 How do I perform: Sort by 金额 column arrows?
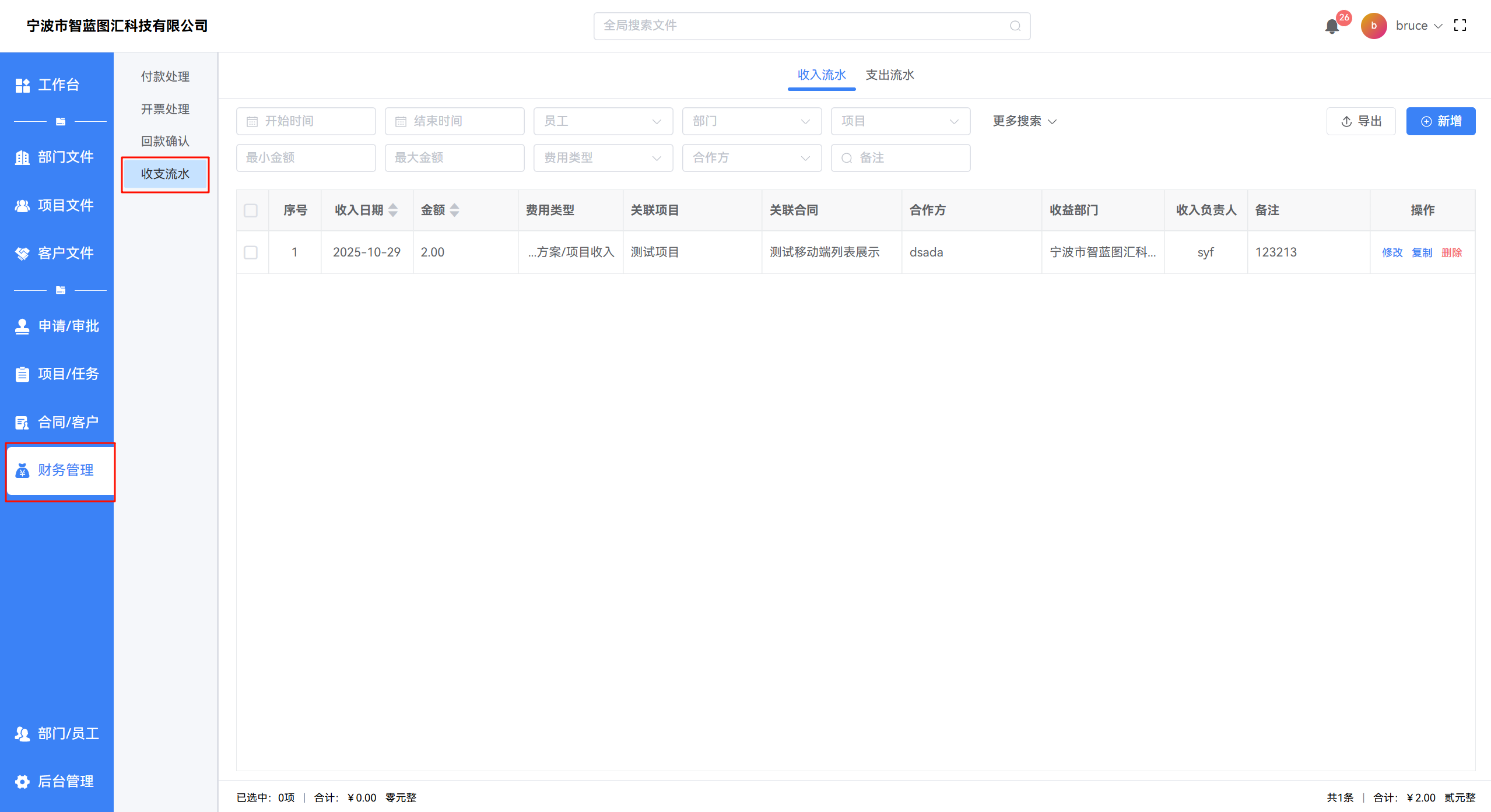coord(455,210)
